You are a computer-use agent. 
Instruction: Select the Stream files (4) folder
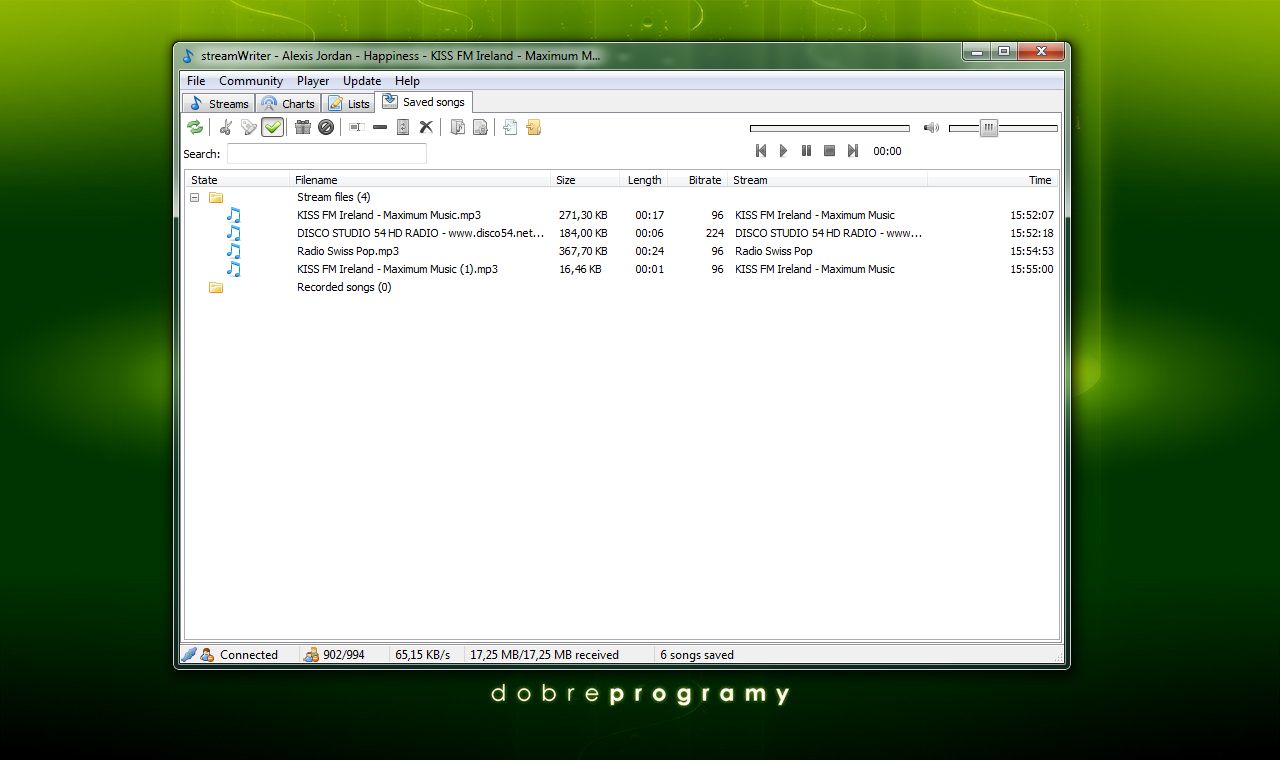point(333,197)
